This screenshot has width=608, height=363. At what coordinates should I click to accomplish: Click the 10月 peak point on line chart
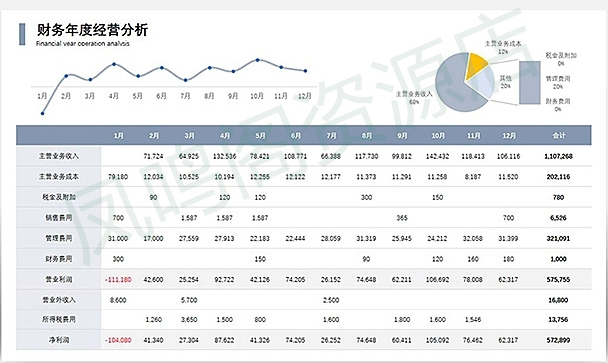(257, 60)
